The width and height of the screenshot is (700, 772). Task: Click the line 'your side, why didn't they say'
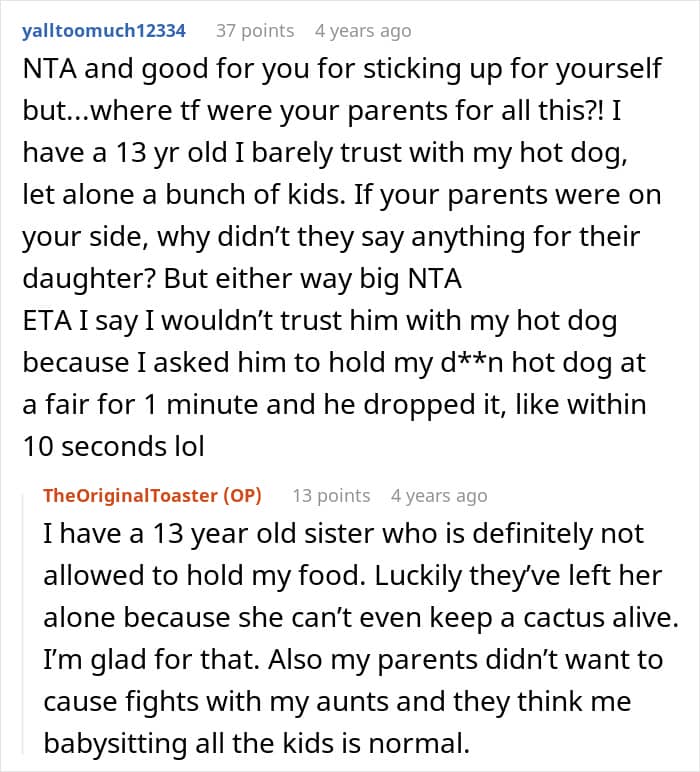click(331, 237)
